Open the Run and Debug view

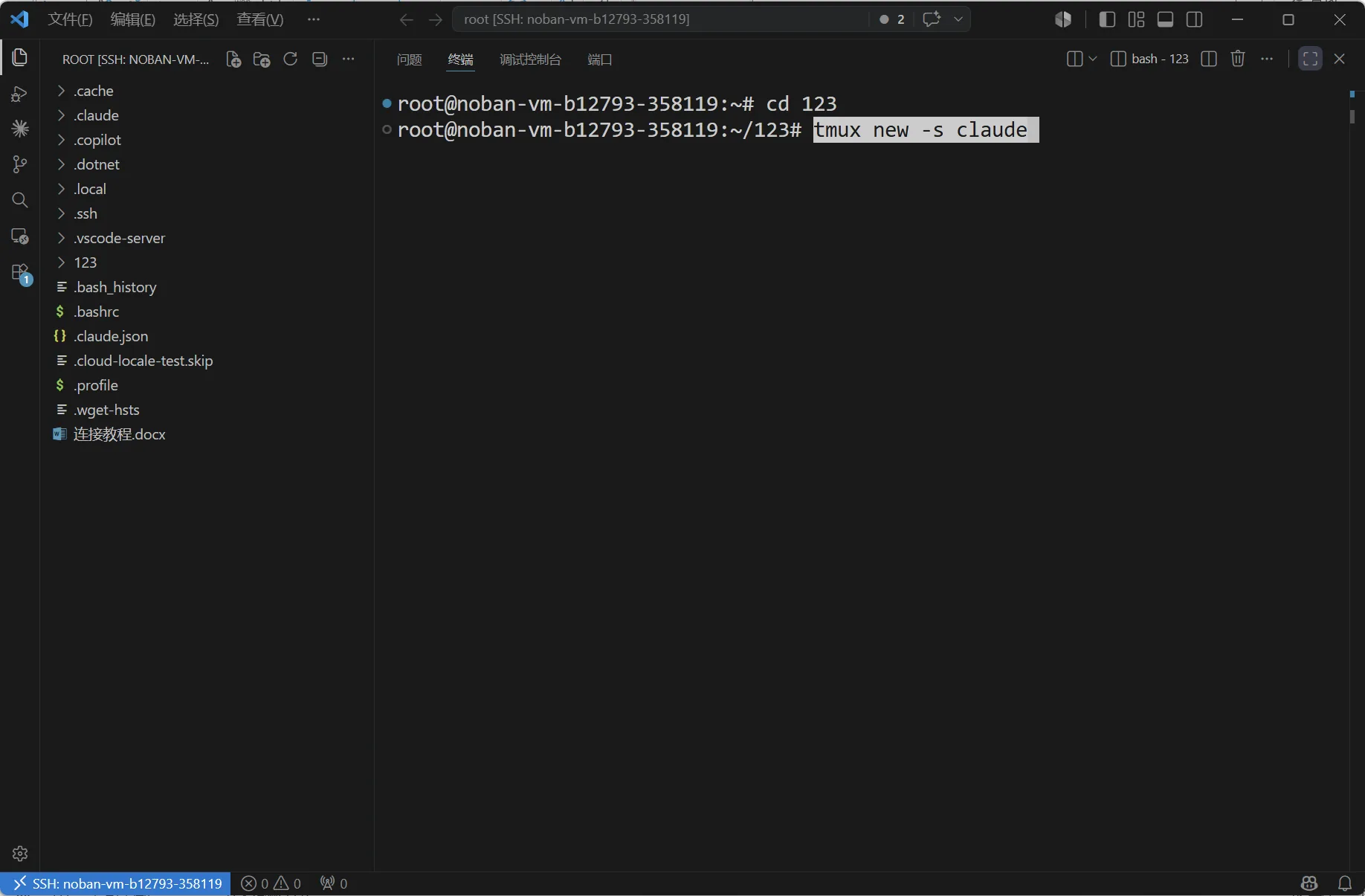(x=20, y=94)
